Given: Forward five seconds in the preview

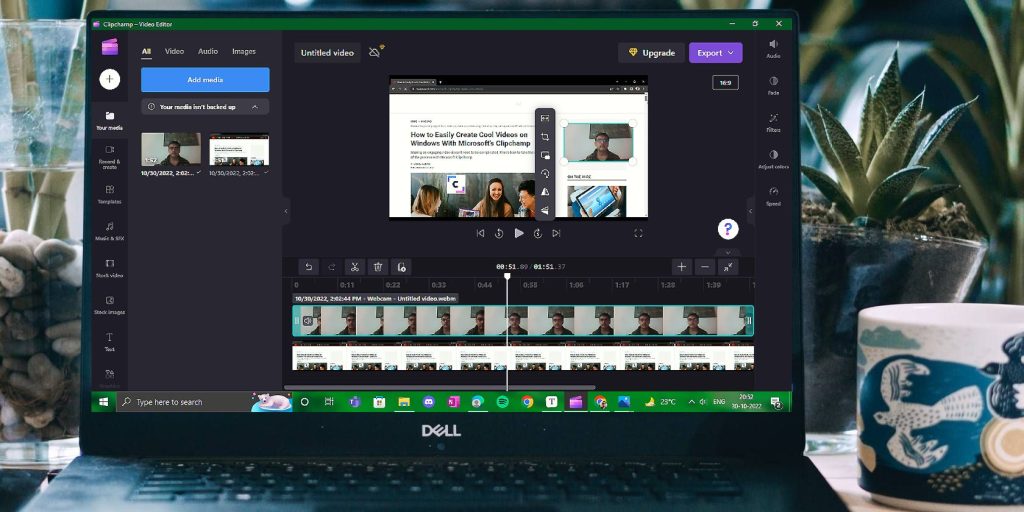Looking at the screenshot, I should coord(538,233).
